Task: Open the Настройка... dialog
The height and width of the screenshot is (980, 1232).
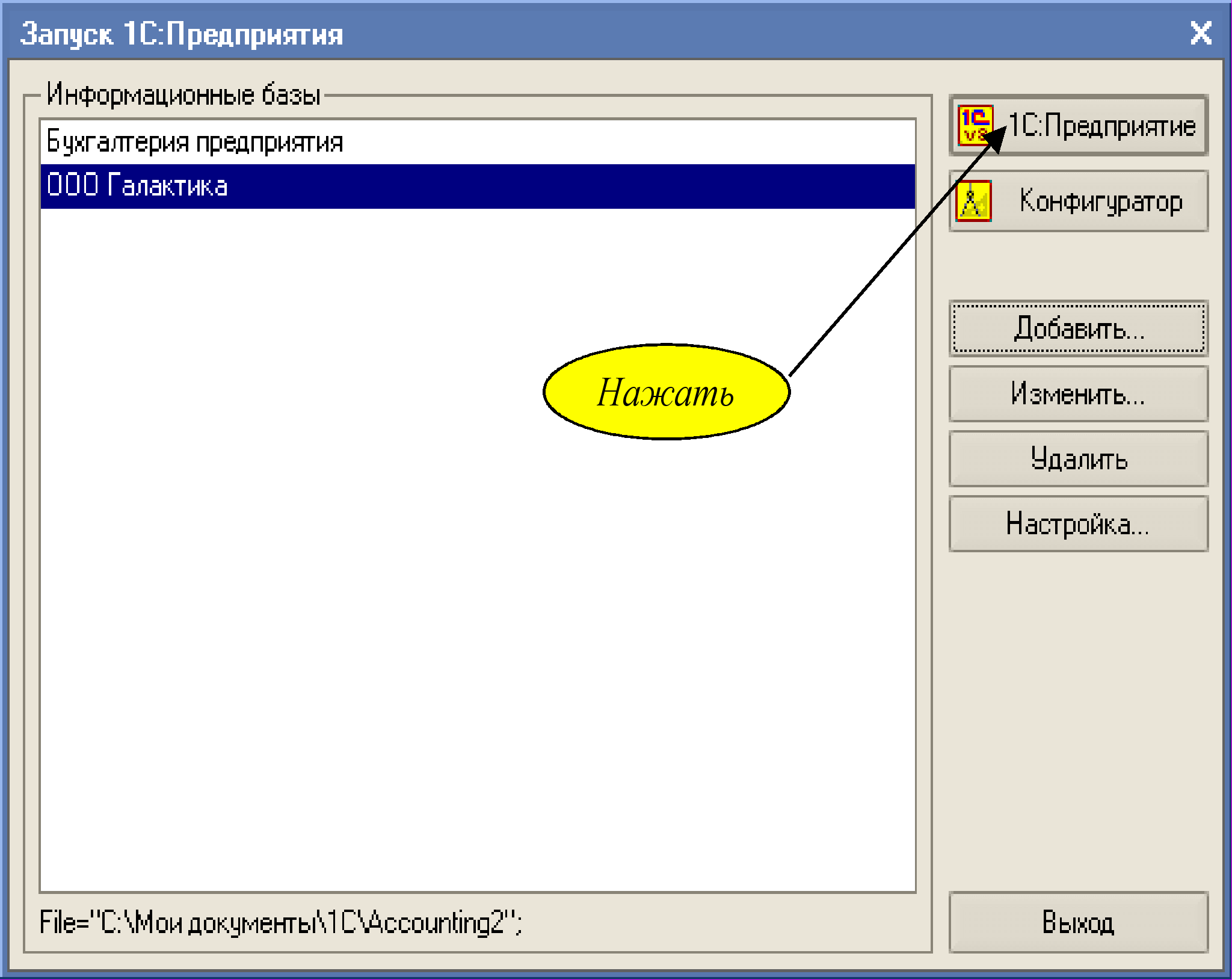Action: pyautogui.click(x=1079, y=524)
